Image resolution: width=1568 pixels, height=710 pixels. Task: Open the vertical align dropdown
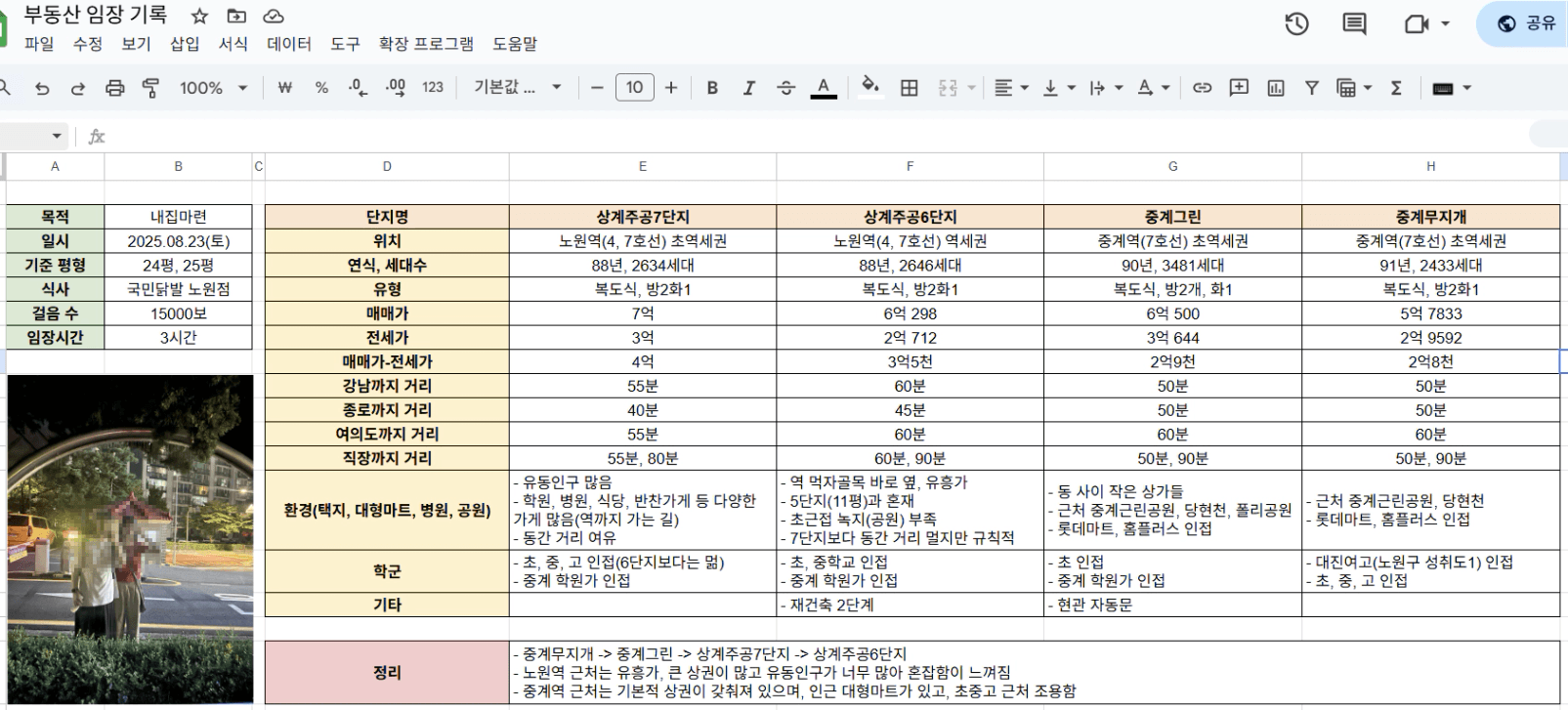pyautogui.click(x=1058, y=88)
